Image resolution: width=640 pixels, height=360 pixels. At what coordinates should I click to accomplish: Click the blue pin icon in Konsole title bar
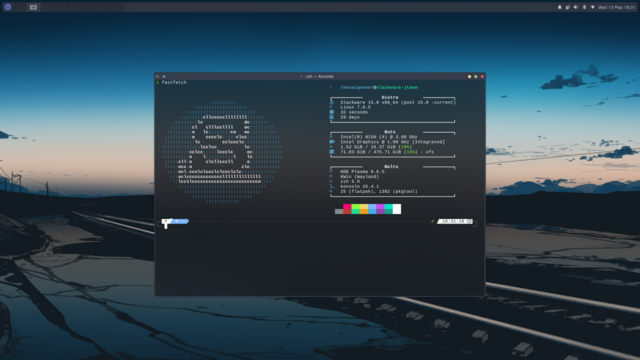[x=164, y=76]
